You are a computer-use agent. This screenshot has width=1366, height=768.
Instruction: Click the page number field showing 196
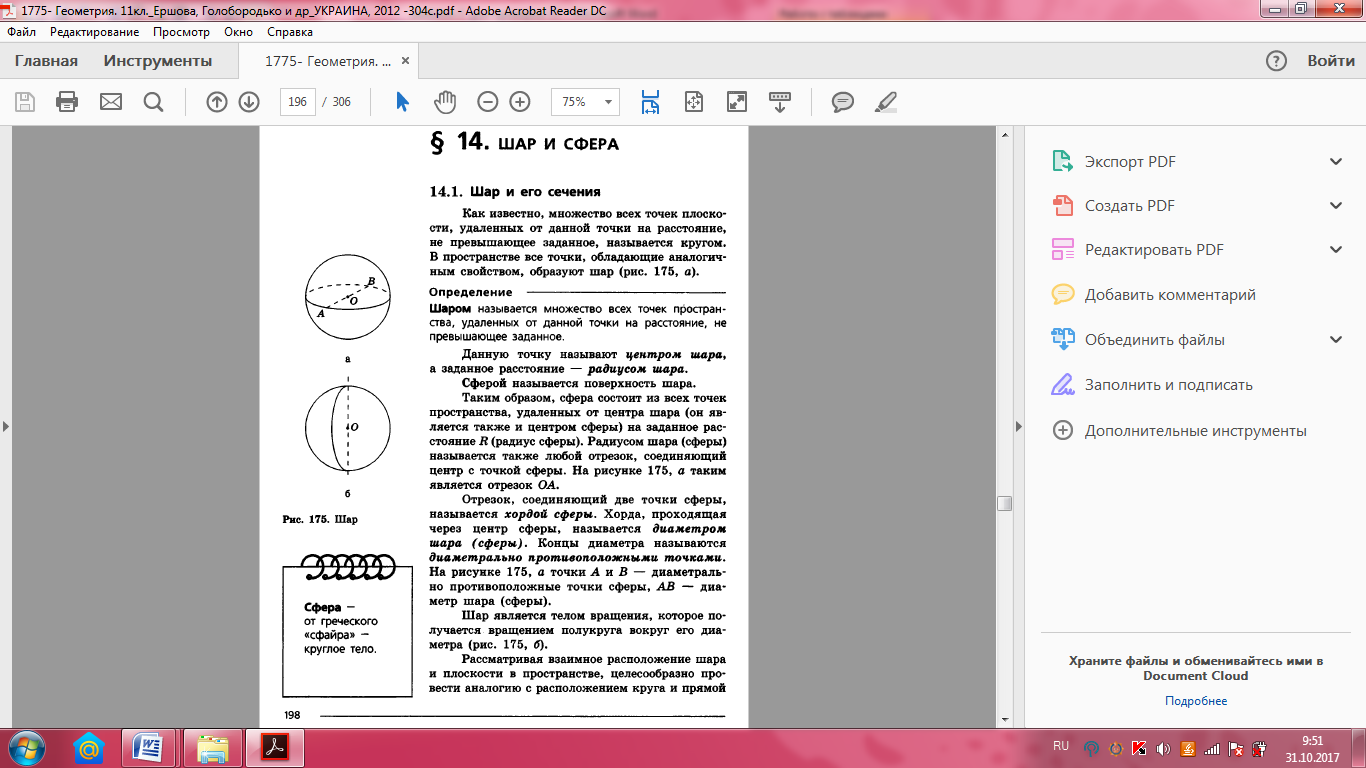point(297,102)
